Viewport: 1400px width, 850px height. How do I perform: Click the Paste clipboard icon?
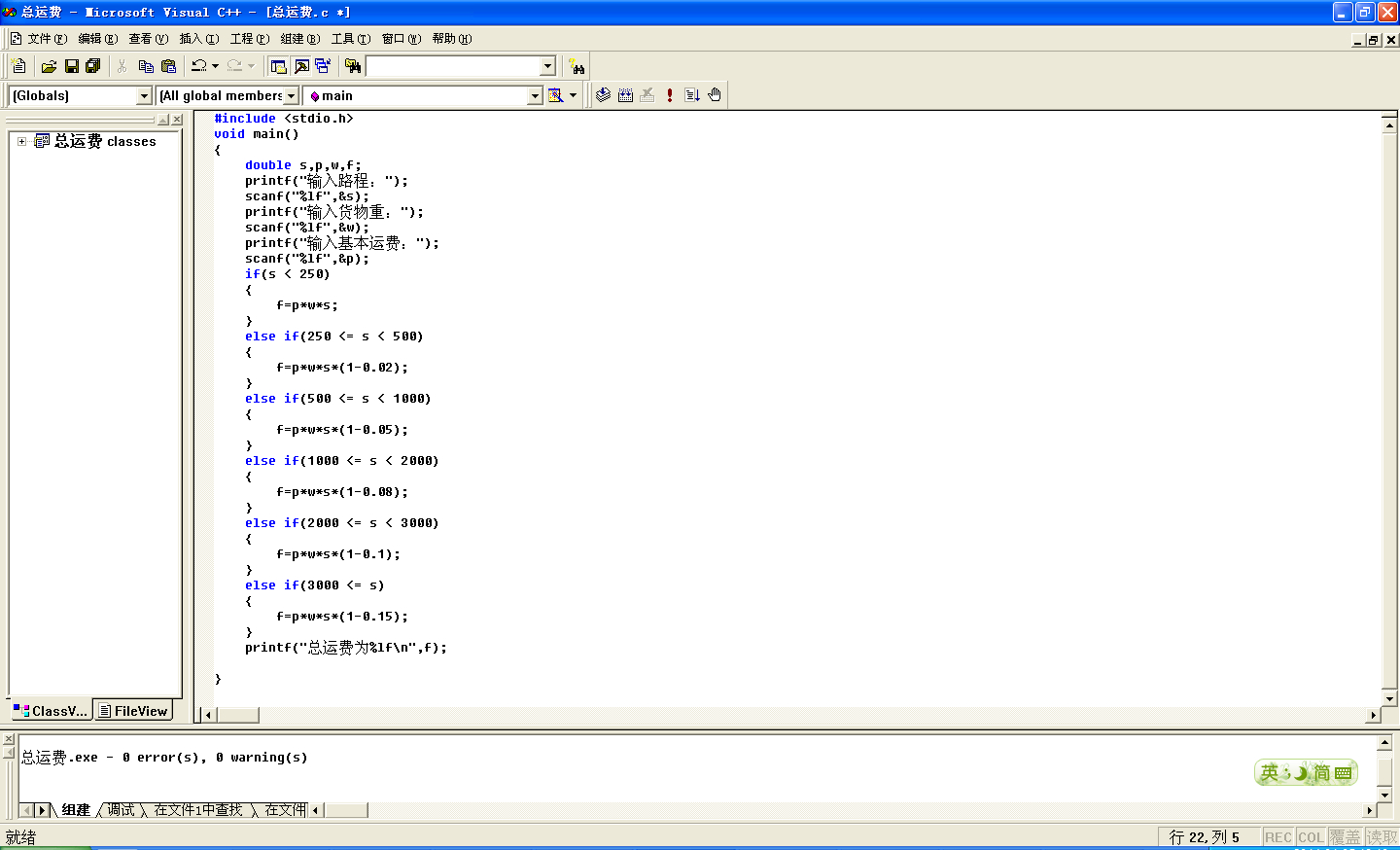(168, 66)
